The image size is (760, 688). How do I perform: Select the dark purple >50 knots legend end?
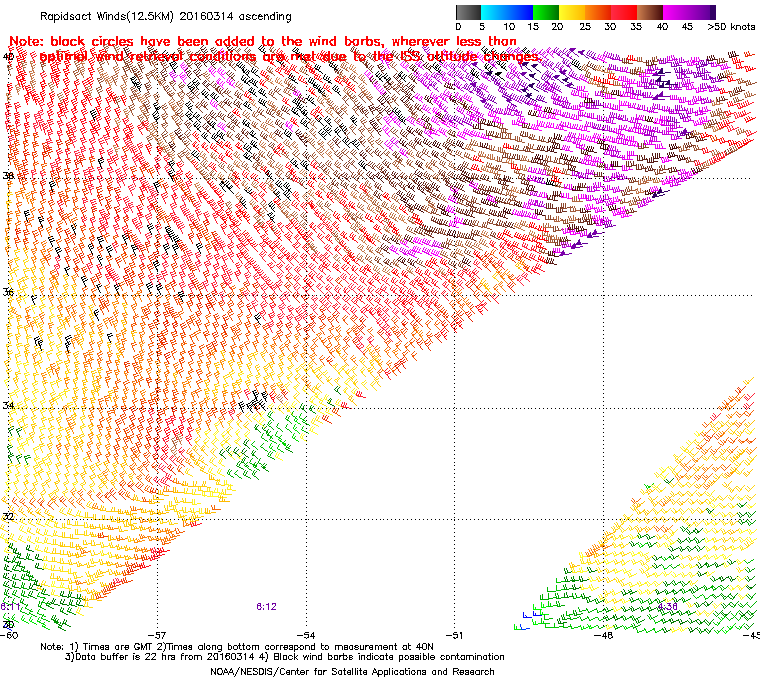coord(713,12)
